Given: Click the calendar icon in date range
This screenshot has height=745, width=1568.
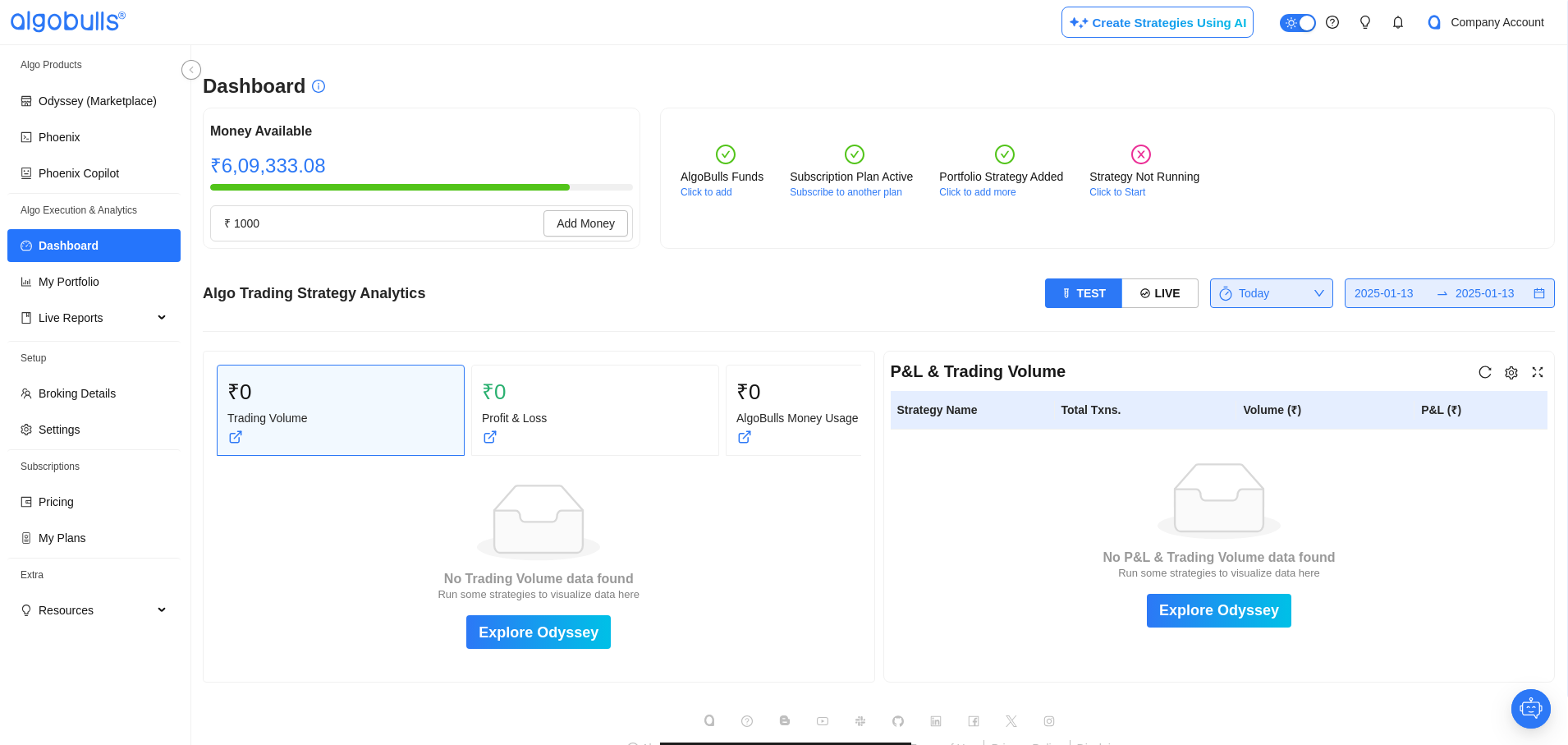Looking at the screenshot, I should tap(1539, 293).
